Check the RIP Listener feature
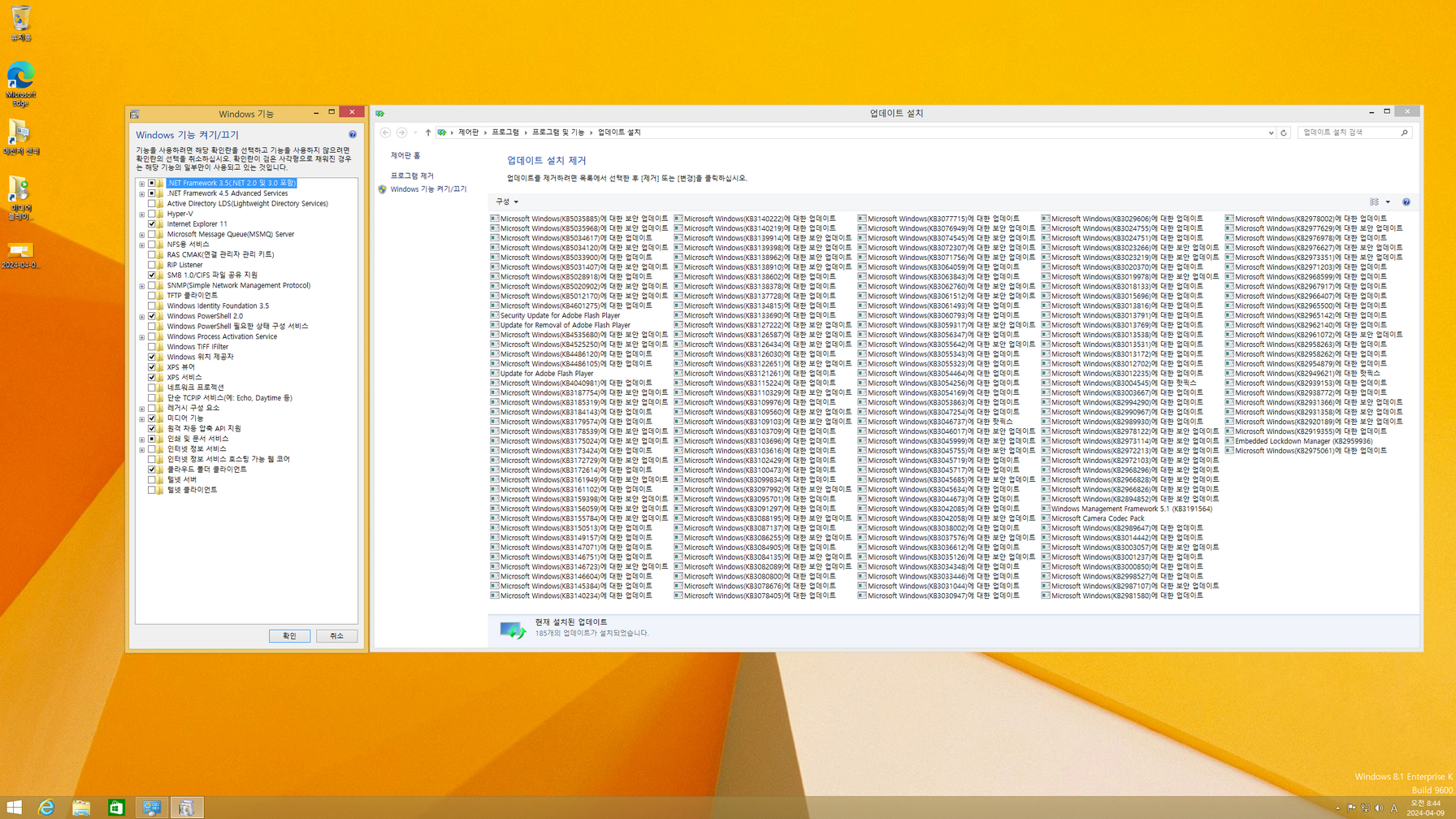This screenshot has height=819, width=1456. pos(152,265)
